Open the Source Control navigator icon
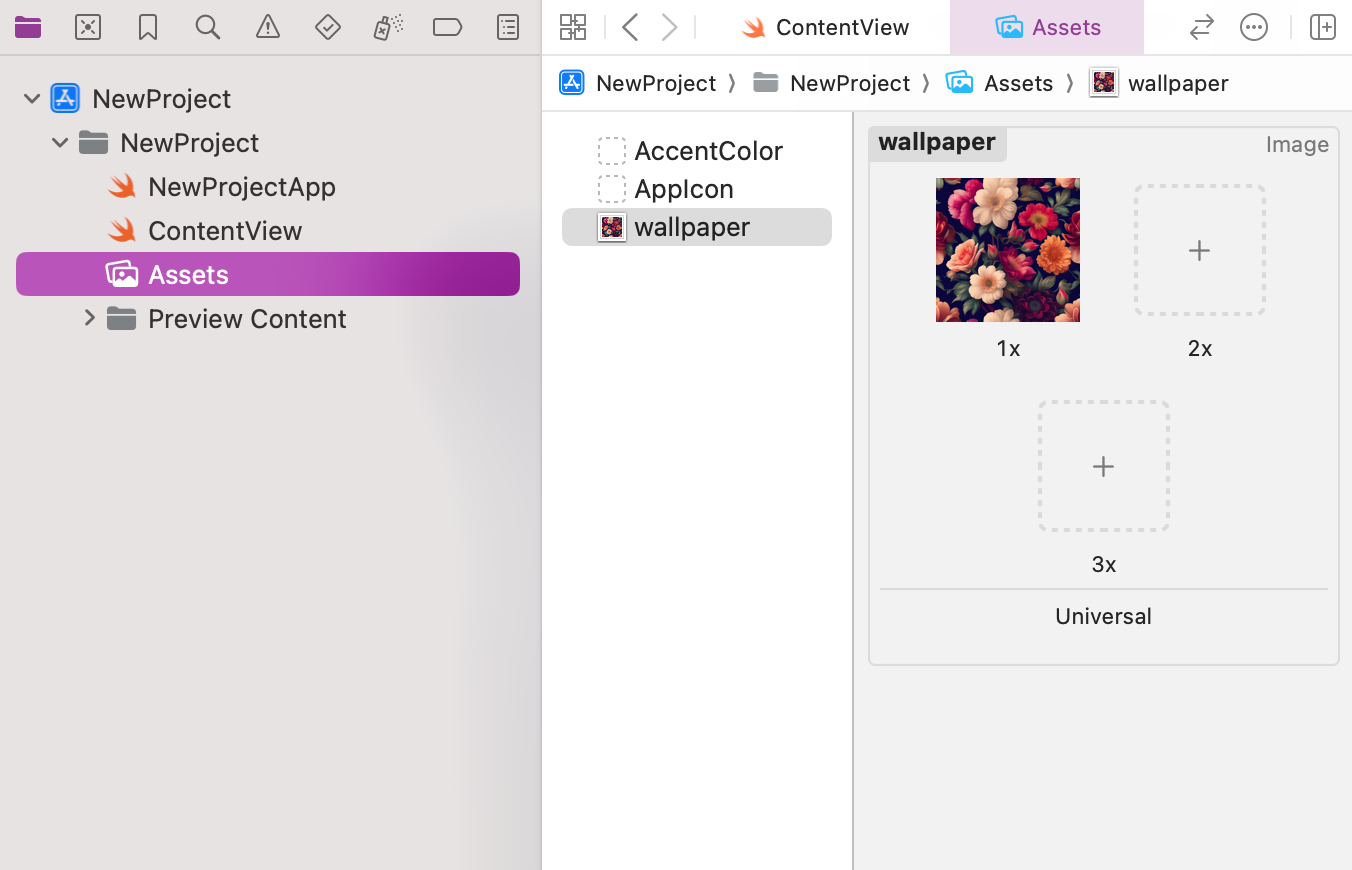1352x870 pixels. [x=88, y=27]
